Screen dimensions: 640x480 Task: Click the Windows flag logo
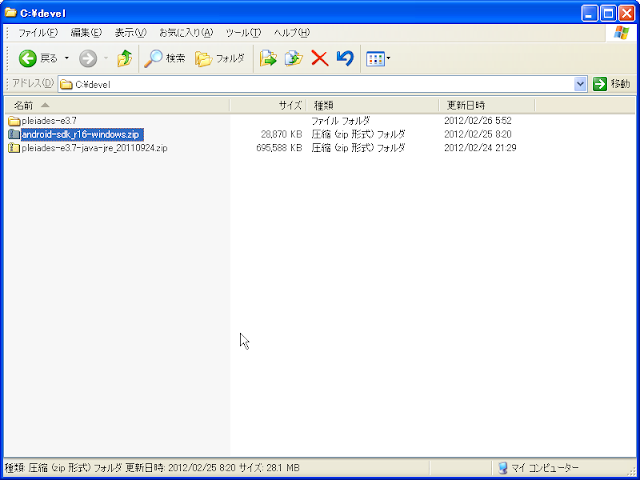coord(621,33)
